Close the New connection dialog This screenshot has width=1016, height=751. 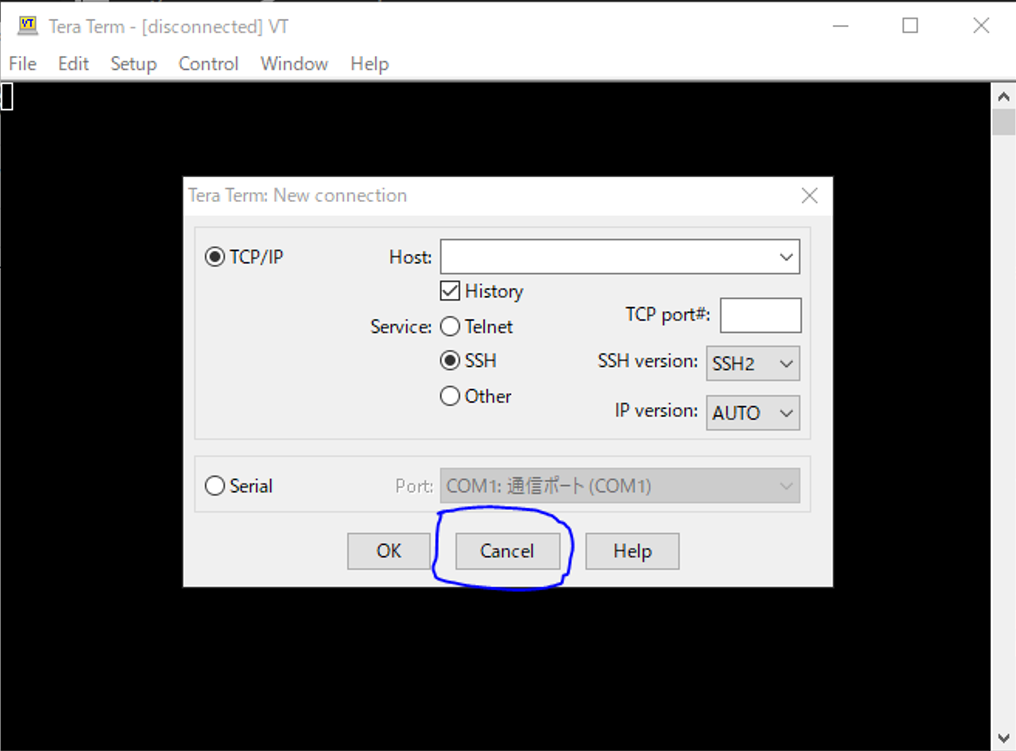click(809, 196)
